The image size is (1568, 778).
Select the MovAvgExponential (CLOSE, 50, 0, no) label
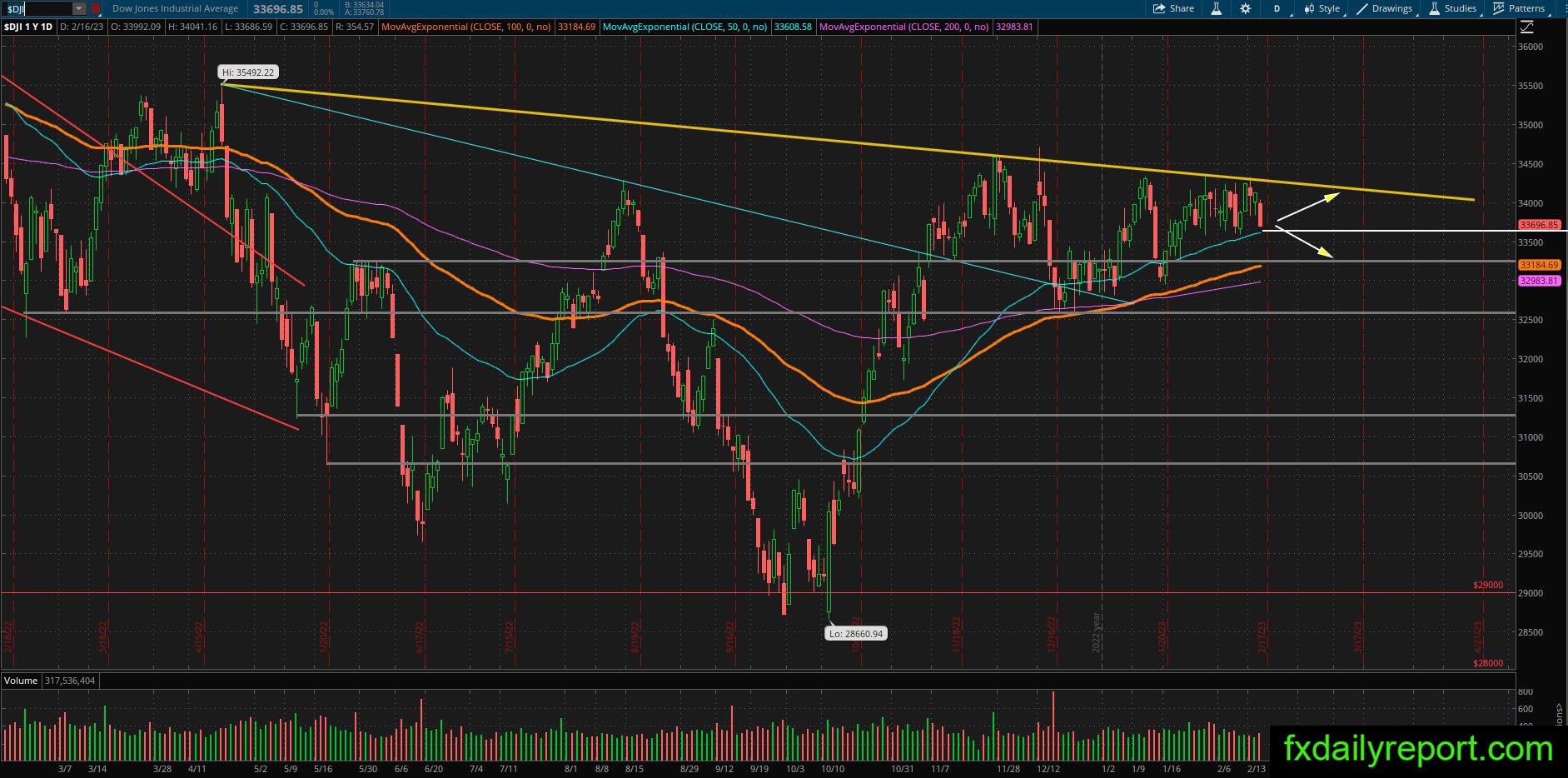685,27
